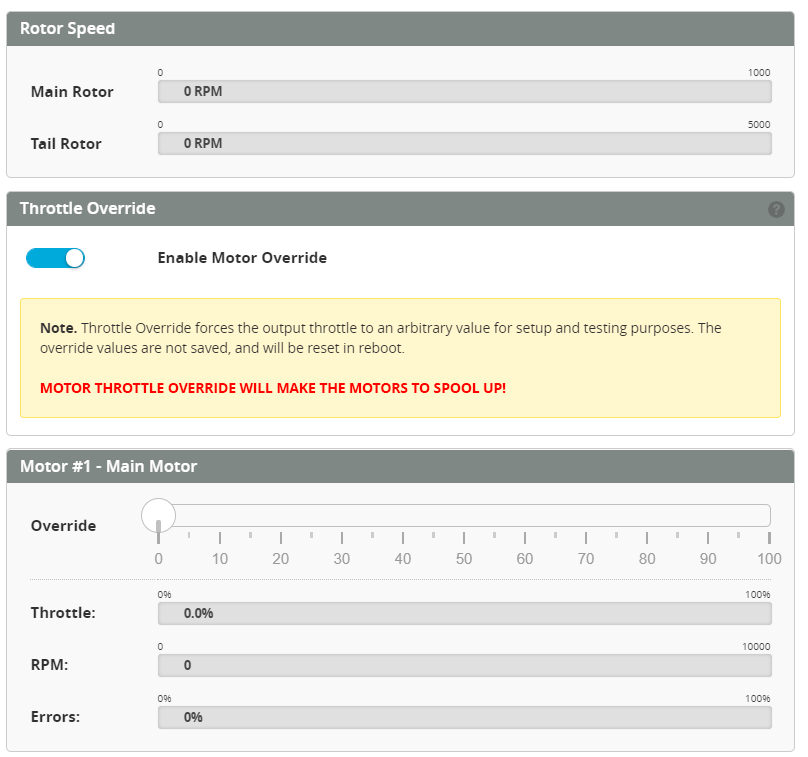
Task: Set Override slider to the 50 mark
Action: point(464,516)
